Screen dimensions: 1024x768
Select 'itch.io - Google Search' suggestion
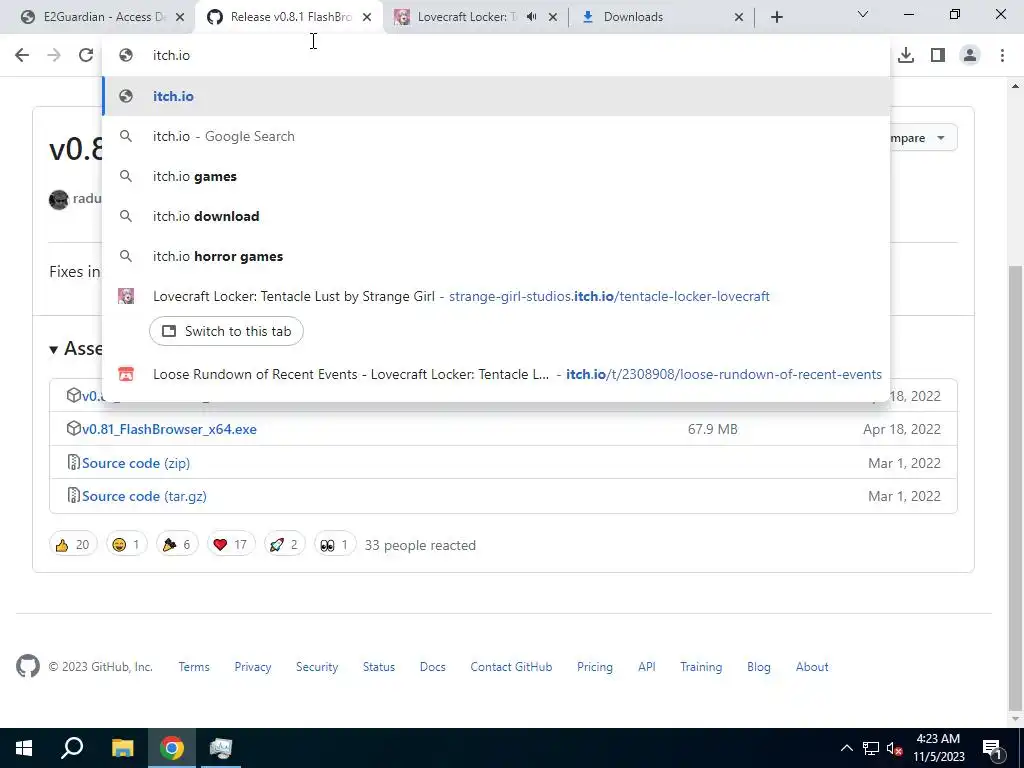pos(496,136)
